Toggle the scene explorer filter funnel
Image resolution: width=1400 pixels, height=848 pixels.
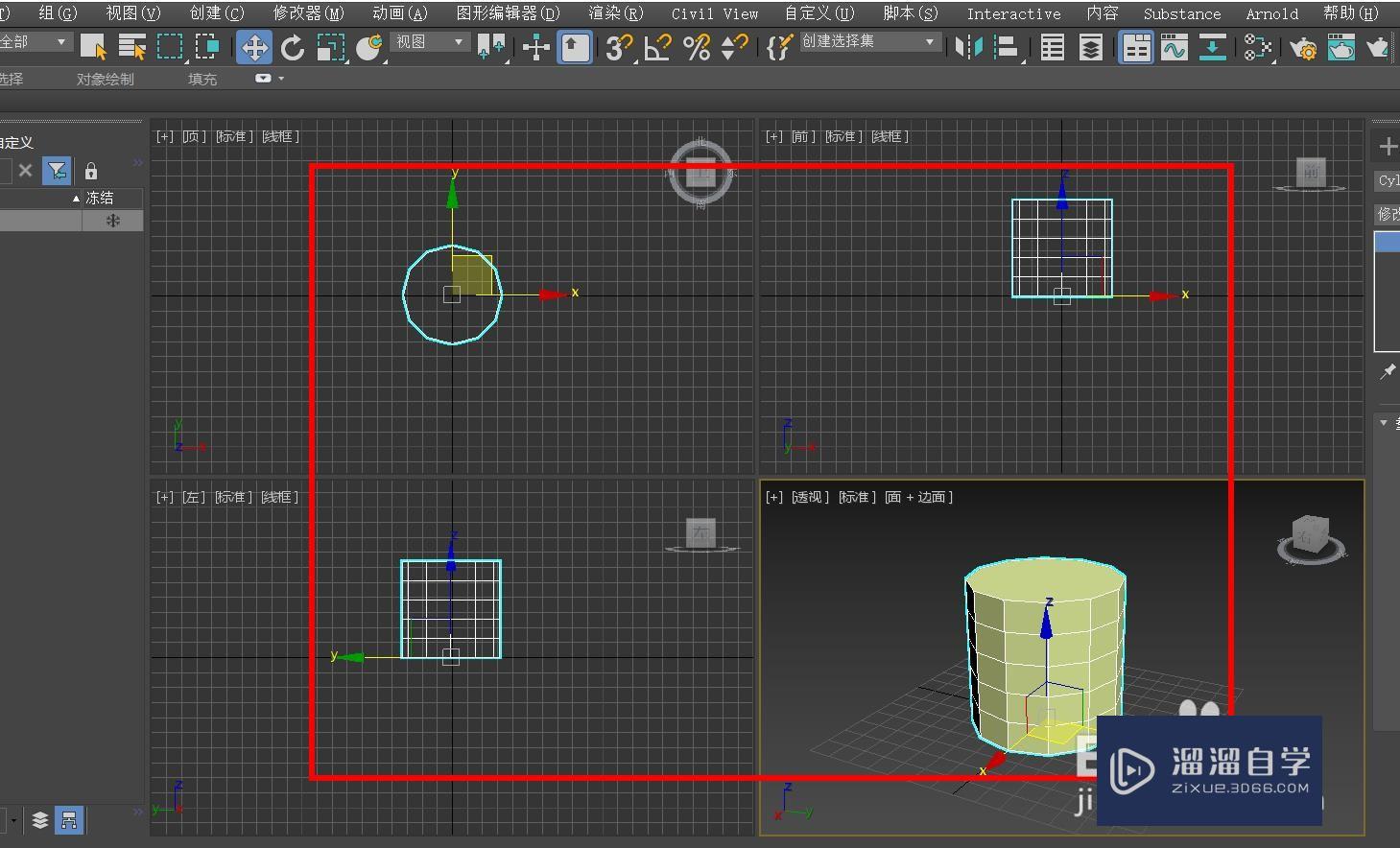[x=58, y=171]
